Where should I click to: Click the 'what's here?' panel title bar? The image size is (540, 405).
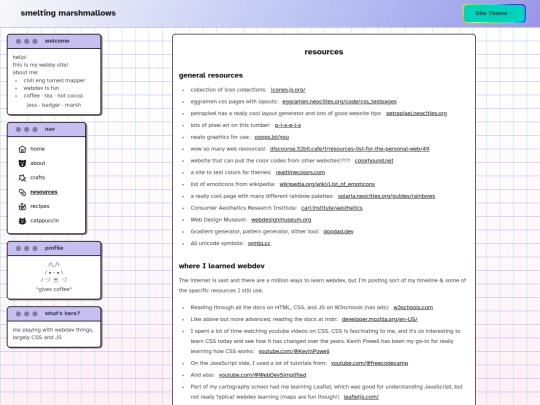click(54, 314)
